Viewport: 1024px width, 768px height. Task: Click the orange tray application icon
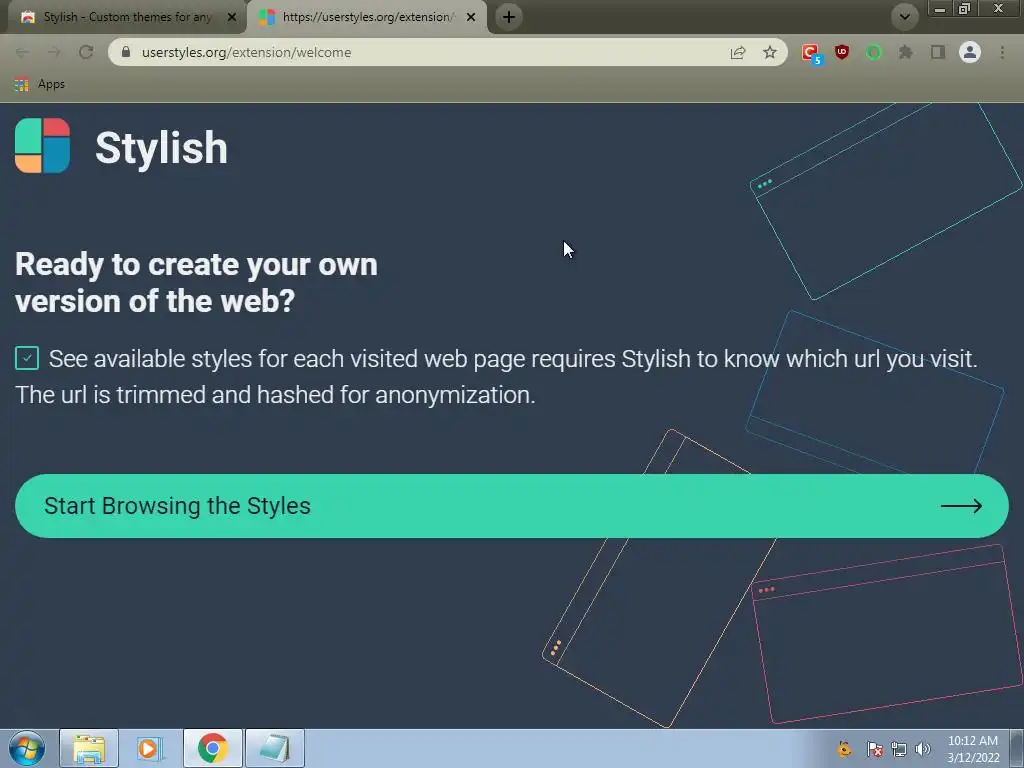point(844,749)
